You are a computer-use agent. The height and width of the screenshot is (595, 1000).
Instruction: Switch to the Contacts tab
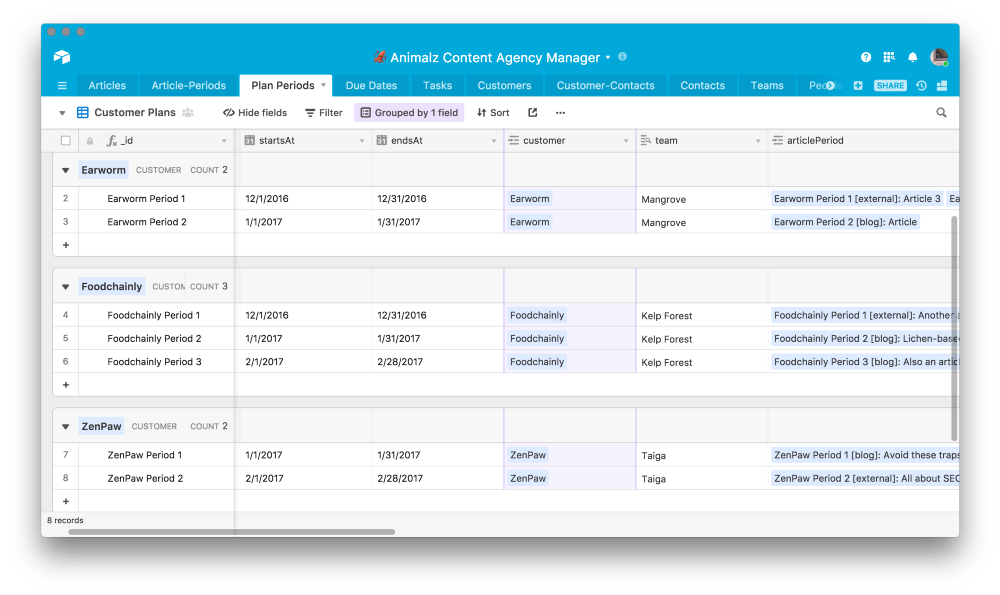click(x=703, y=85)
